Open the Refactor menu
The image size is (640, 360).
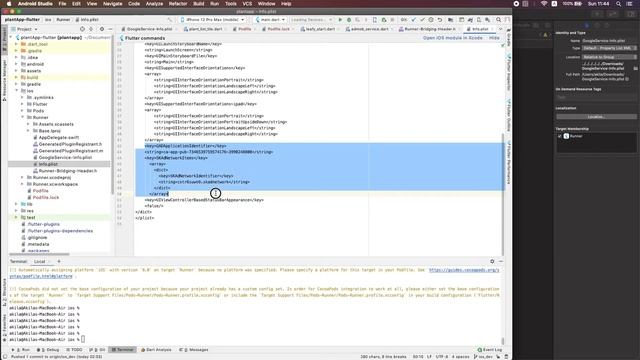coord(178,4)
